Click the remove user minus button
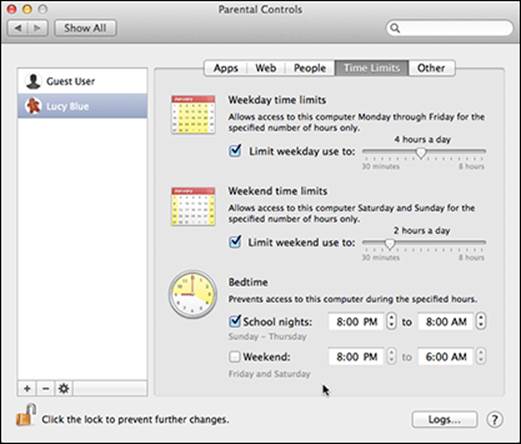The image size is (521, 444). (x=46, y=388)
